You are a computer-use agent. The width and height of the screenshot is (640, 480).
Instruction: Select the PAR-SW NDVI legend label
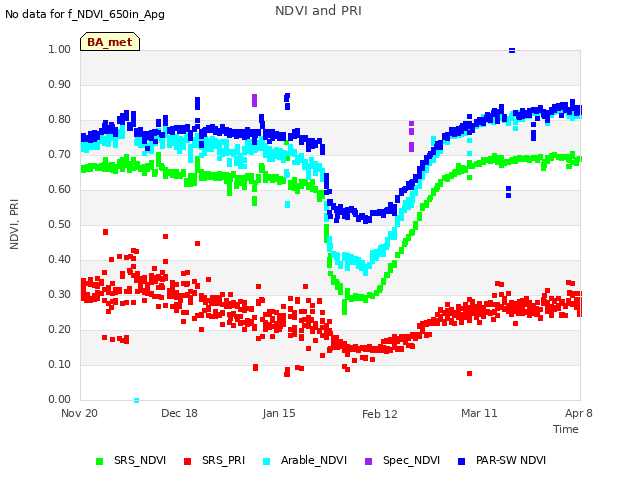click(x=511, y=460)
